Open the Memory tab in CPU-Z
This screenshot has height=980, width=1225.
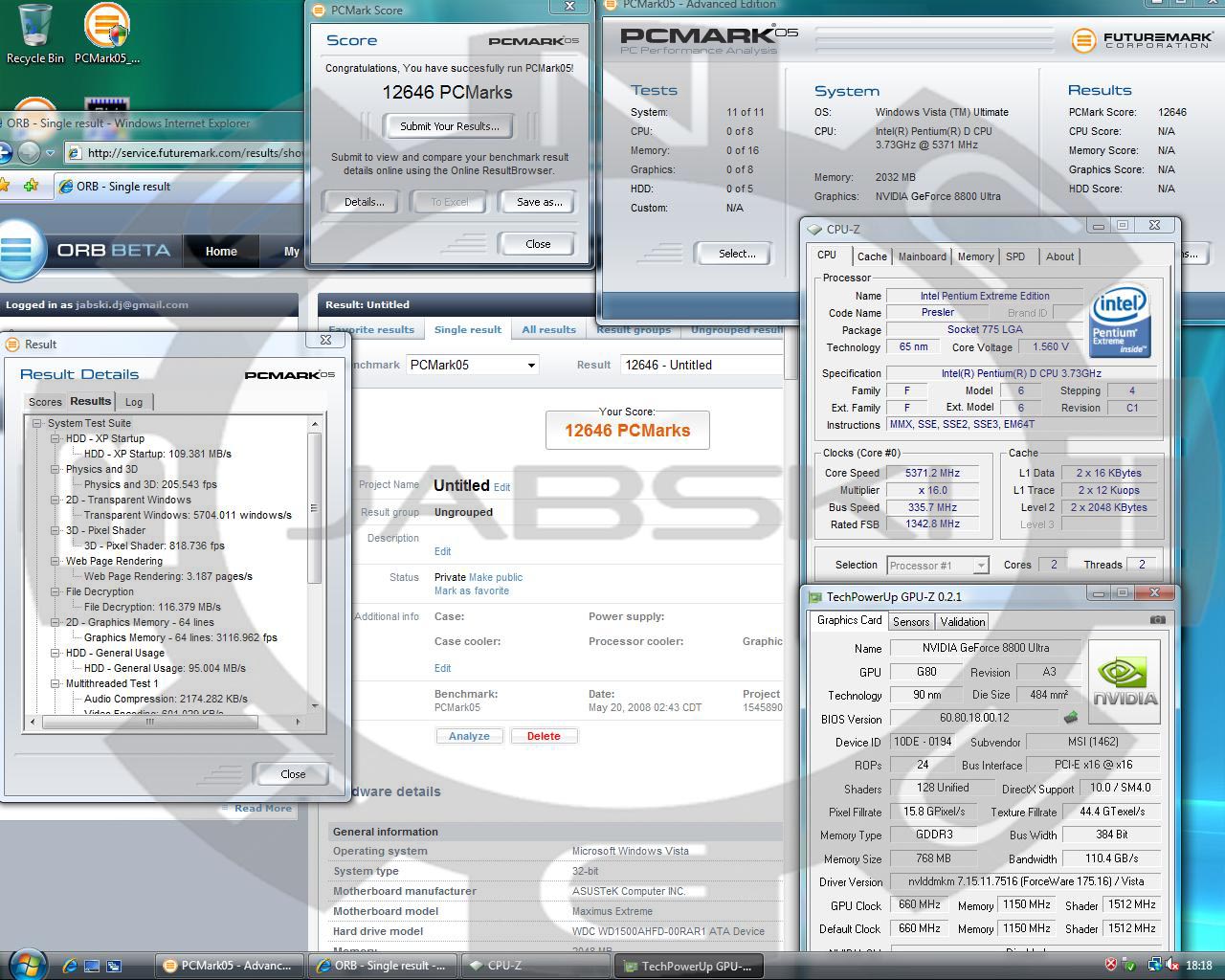pyautogui.click(x=975, y=256)
